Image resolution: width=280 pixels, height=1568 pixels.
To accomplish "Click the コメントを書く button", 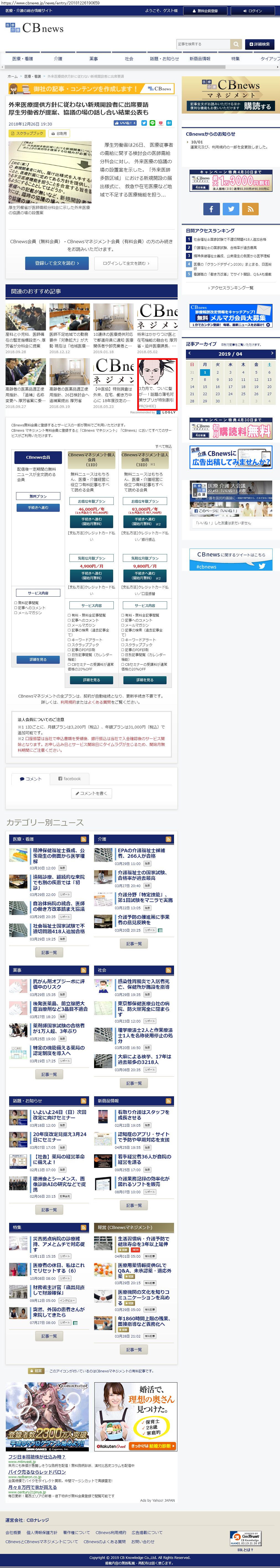I will pos(92,793).
